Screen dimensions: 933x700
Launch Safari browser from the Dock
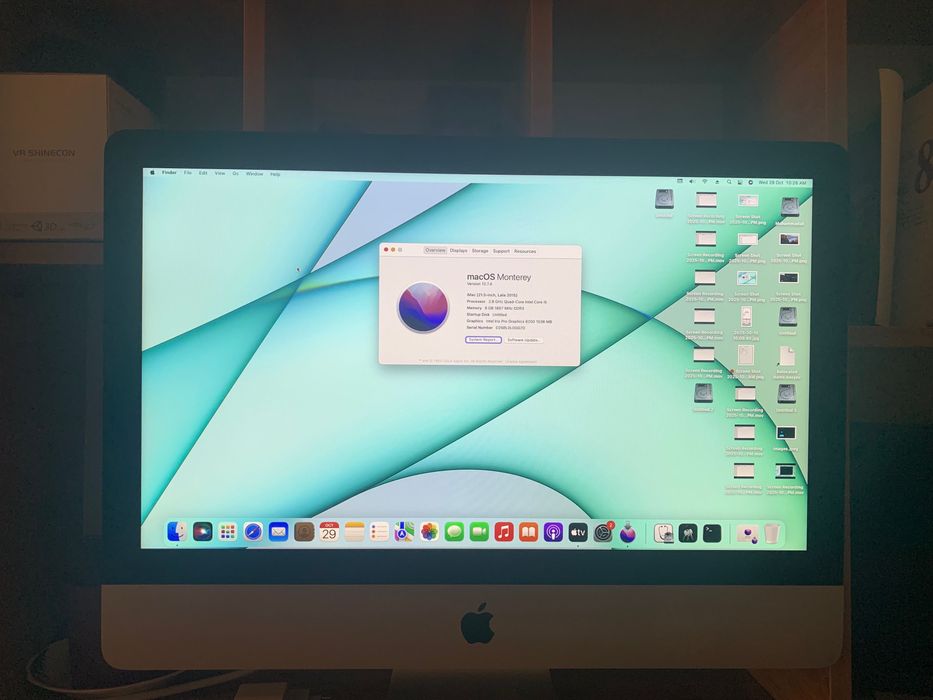pyautogui.click(x=253, y=532)
